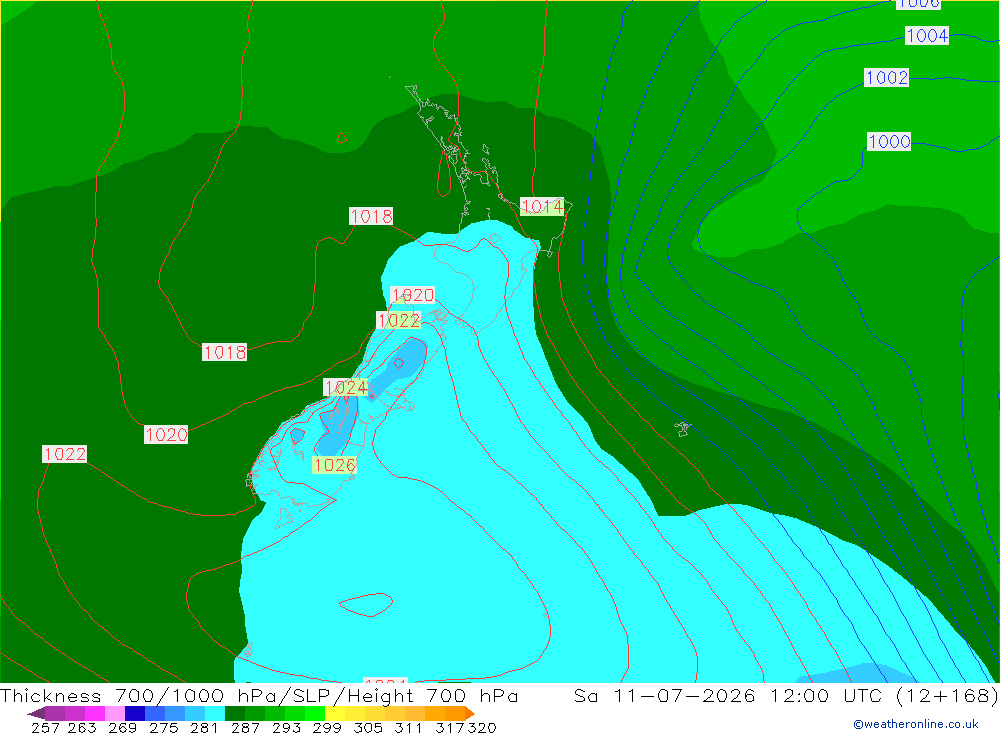Pick the dark blue legend swatch
The image size is (1000, 733).
[135, 713]
